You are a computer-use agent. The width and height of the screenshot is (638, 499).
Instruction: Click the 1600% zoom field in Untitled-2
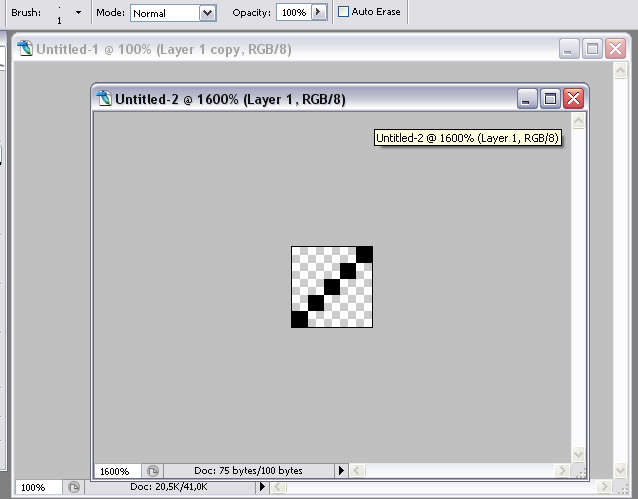click(118, 471)
